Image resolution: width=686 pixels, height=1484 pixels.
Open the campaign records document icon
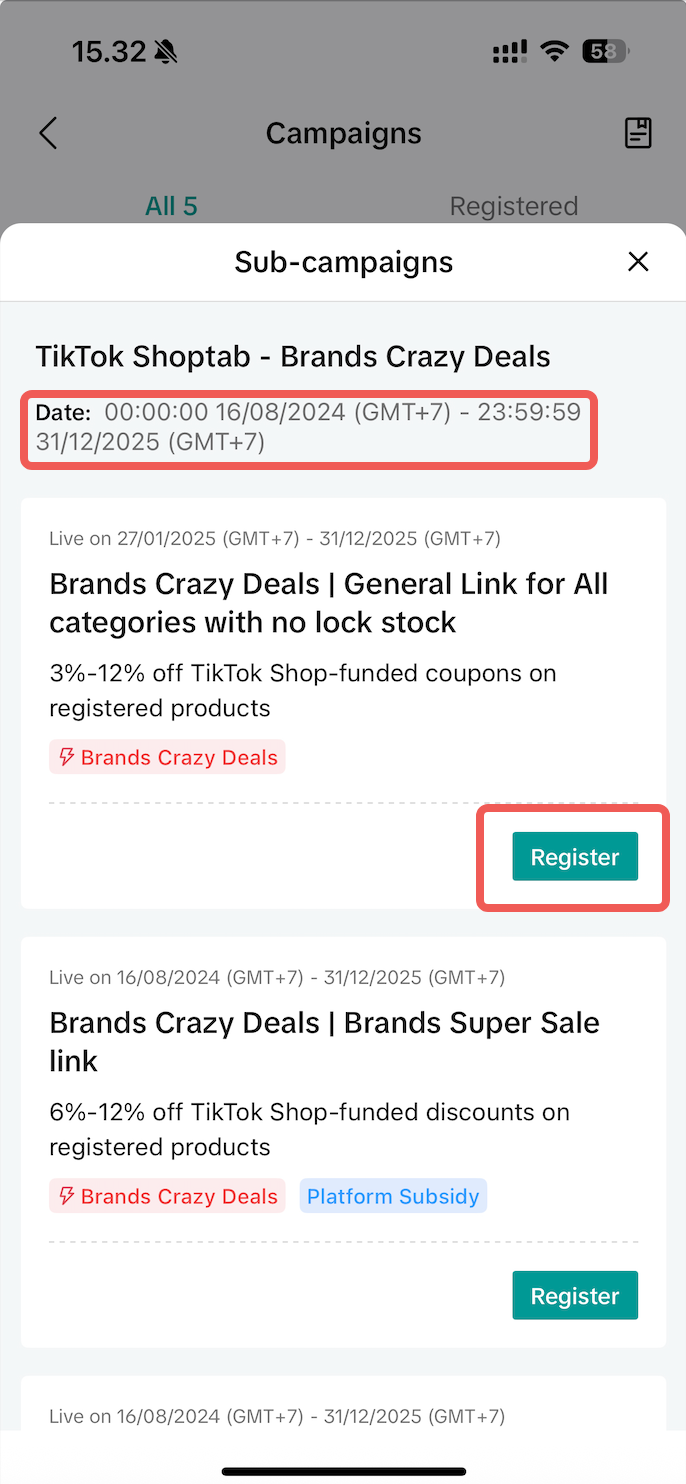pos(638,133)
